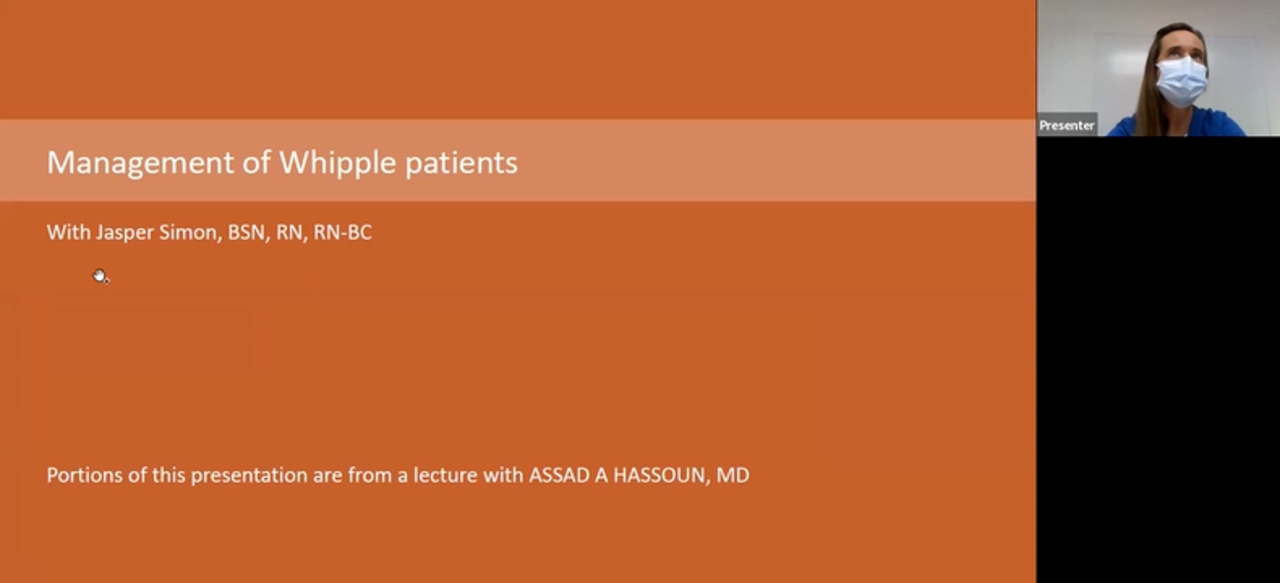
Task: Click the black empty panel below the webcam
Action: point(1158,360)
